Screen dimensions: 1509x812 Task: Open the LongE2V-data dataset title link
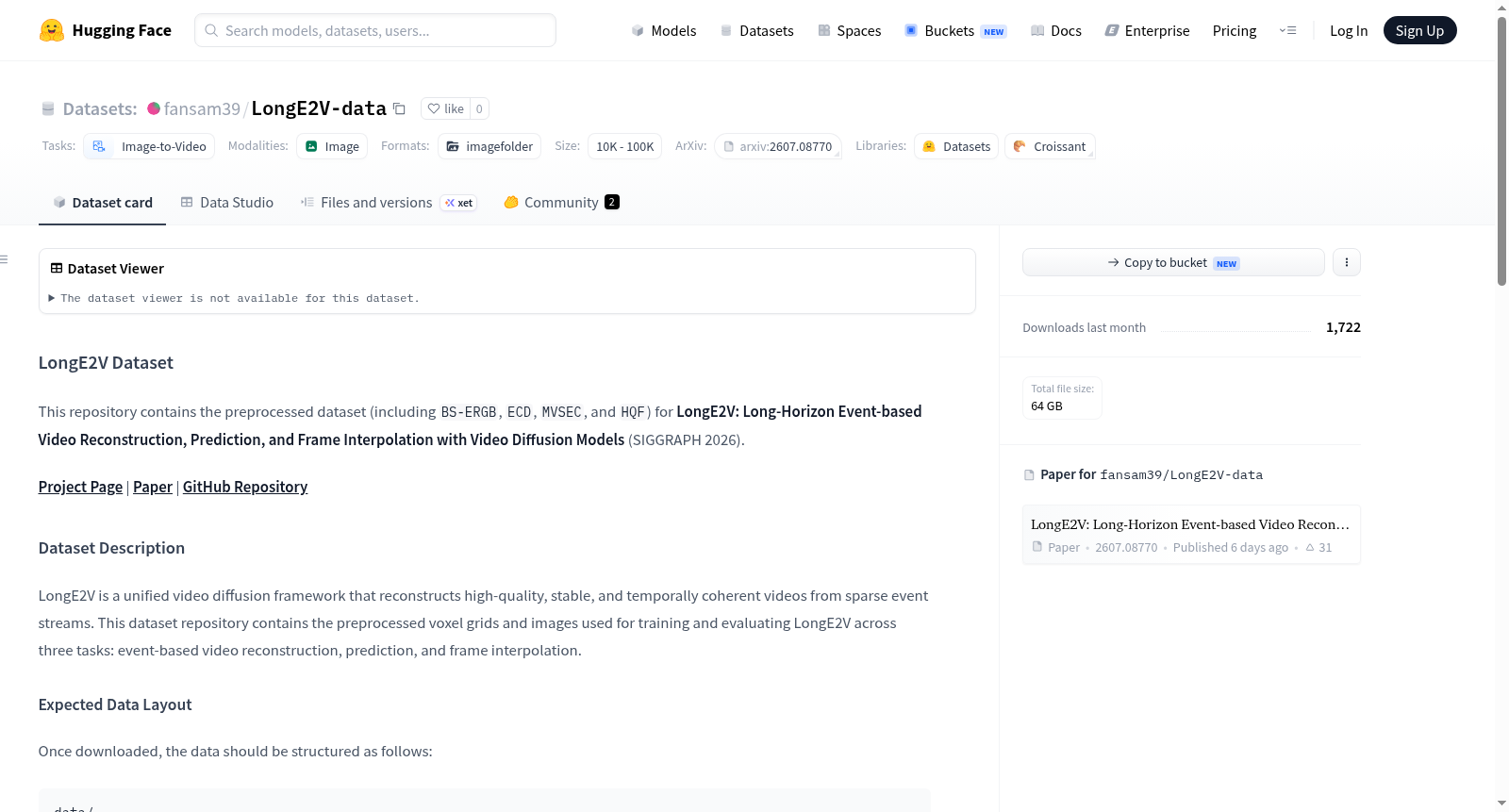[319, 108]
